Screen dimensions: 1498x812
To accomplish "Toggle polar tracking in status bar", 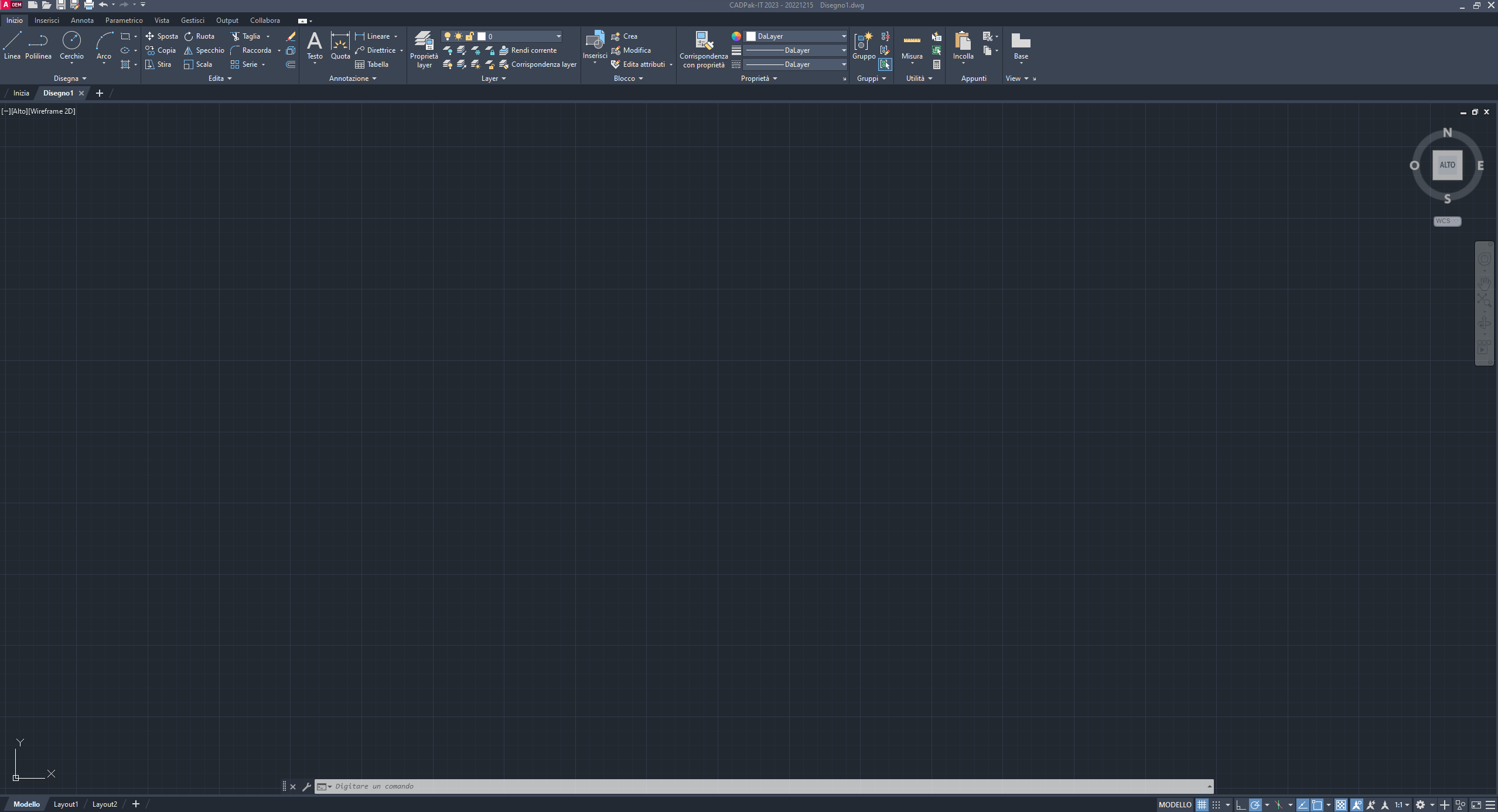I will [1255, 804].
